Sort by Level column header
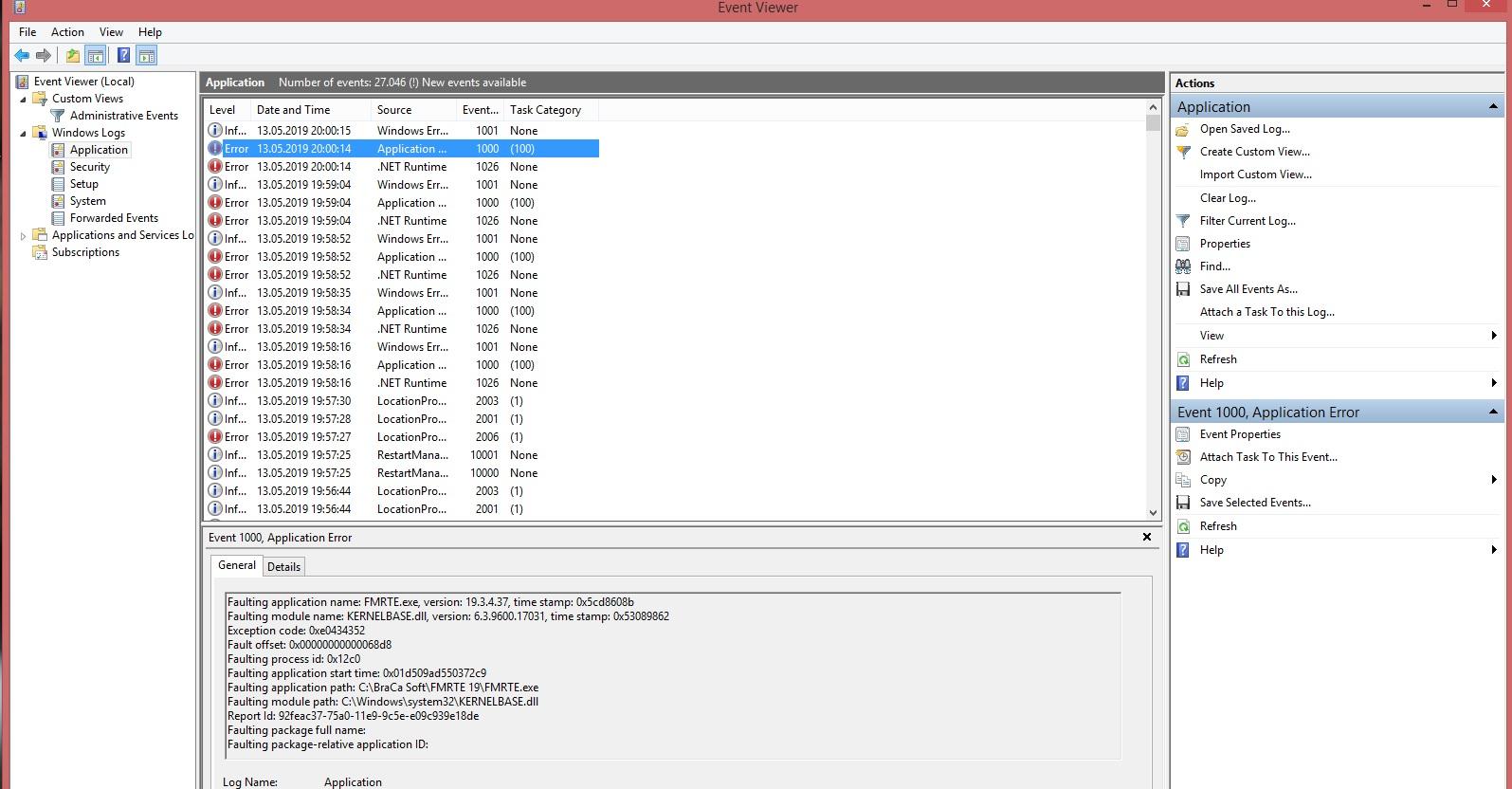This screenshot has height=789, width=1512. [227, 110]
